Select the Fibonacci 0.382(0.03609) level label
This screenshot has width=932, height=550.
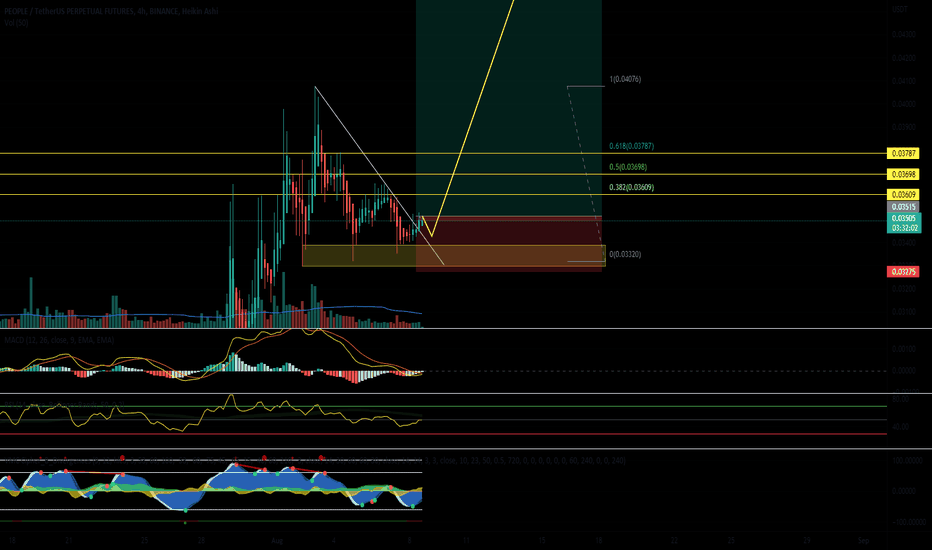[x=631, y=187]
